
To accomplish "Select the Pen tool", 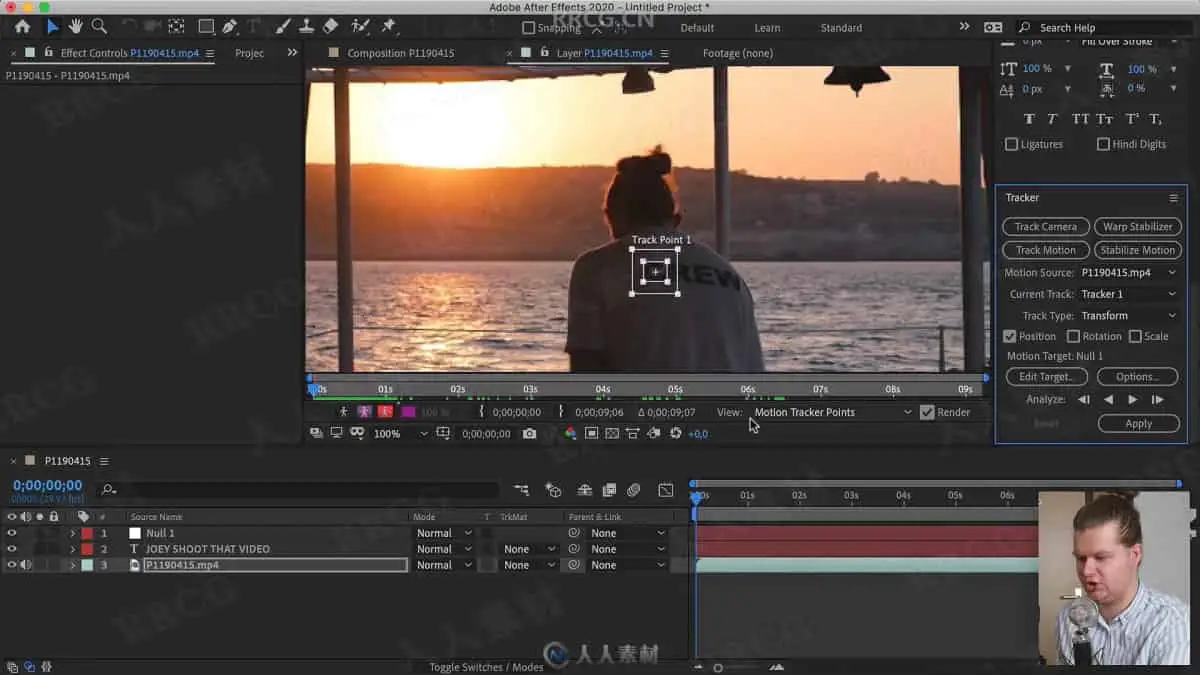I will click(x=230, y=27).
